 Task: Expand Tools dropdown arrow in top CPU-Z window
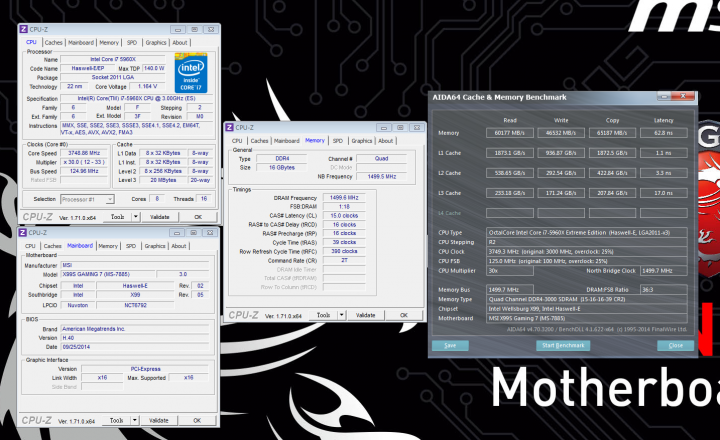(x=135, y=217)
